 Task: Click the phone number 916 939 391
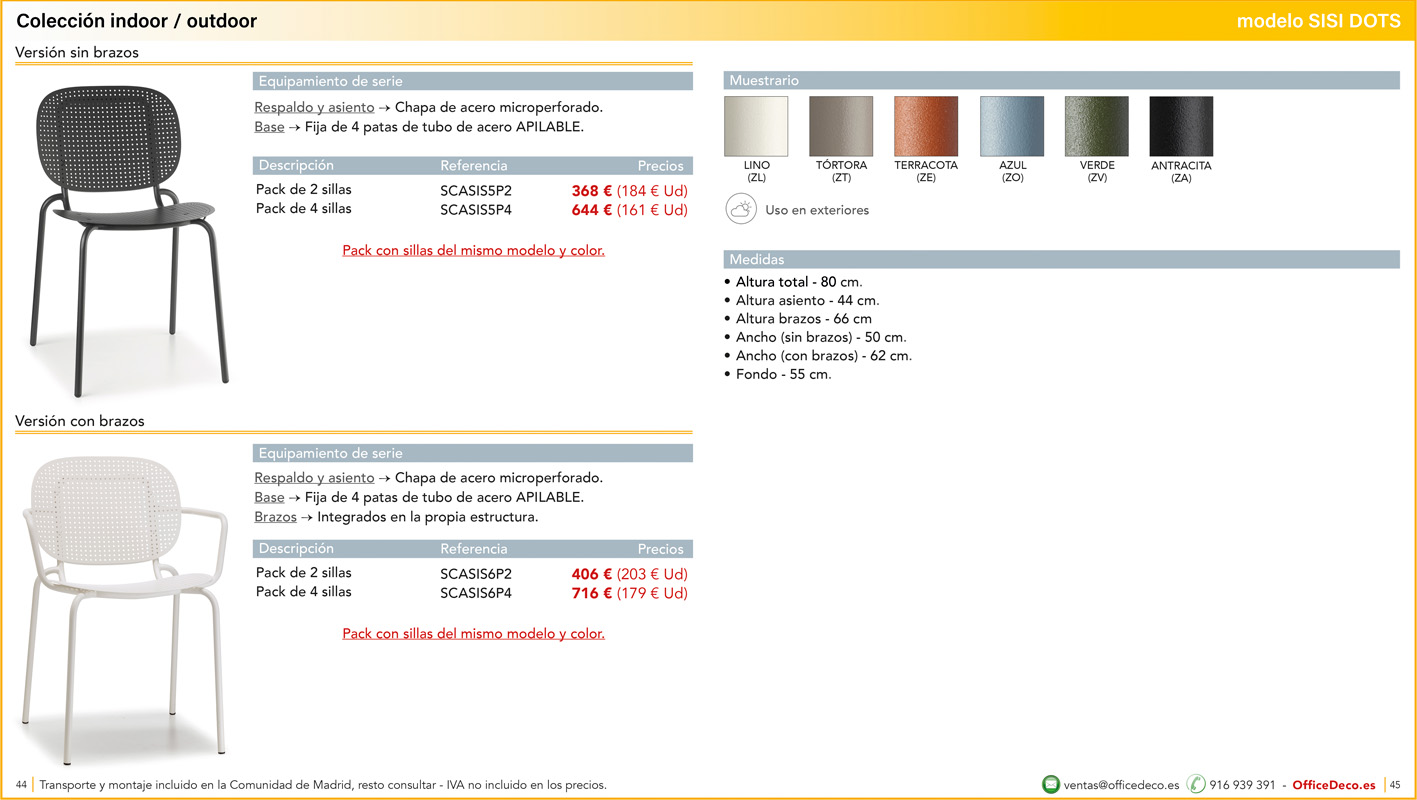pos(1242,785)
